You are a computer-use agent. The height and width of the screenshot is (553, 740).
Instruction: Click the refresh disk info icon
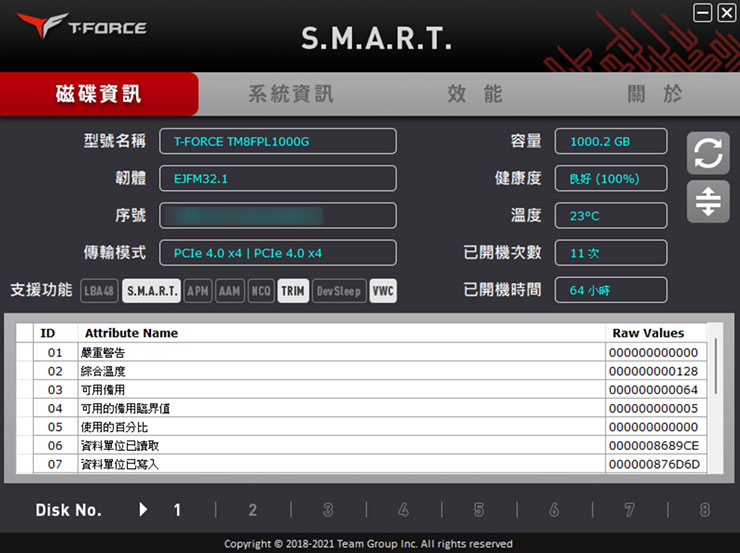[708, 153]
